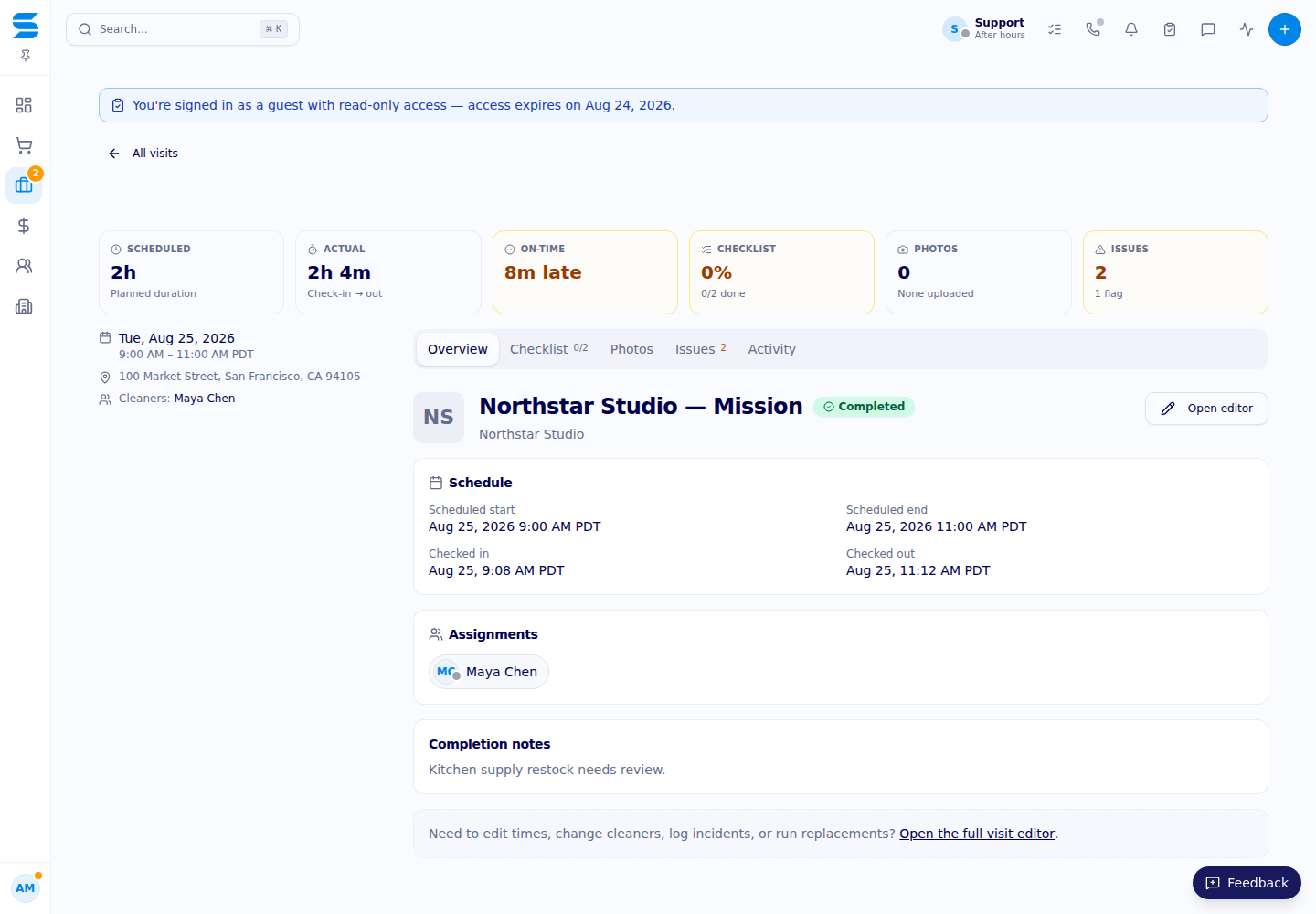The width and height of the screenshot is (1316, 914).
Task: Open the AM user avatar
Action: tap(26, 887)
